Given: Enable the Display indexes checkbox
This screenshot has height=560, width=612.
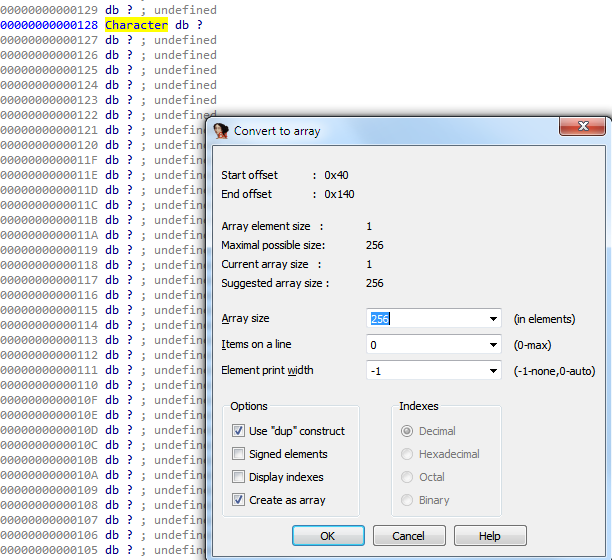Looking at the screenshot, I should click(238, 477).
